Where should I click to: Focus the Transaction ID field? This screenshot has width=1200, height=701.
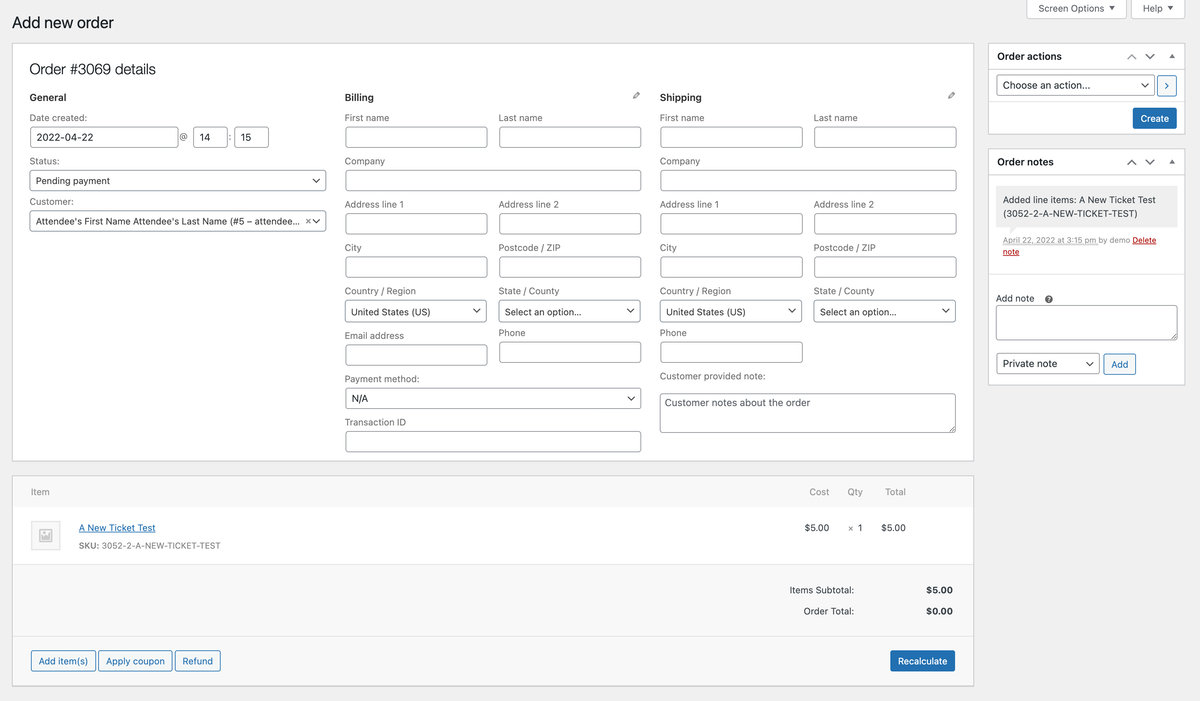pos(493,442)
